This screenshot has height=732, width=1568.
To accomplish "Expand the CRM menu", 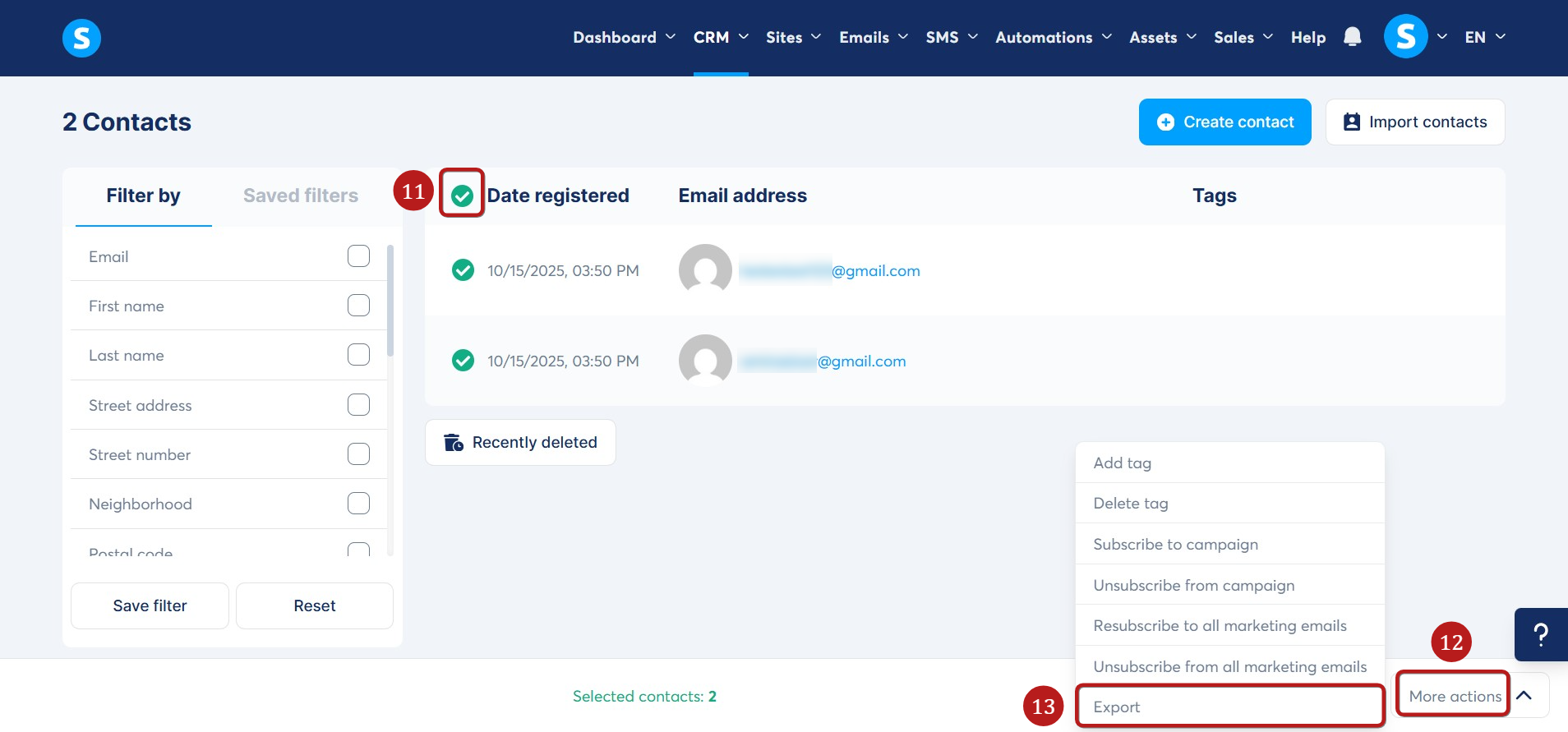I will 721,37.
